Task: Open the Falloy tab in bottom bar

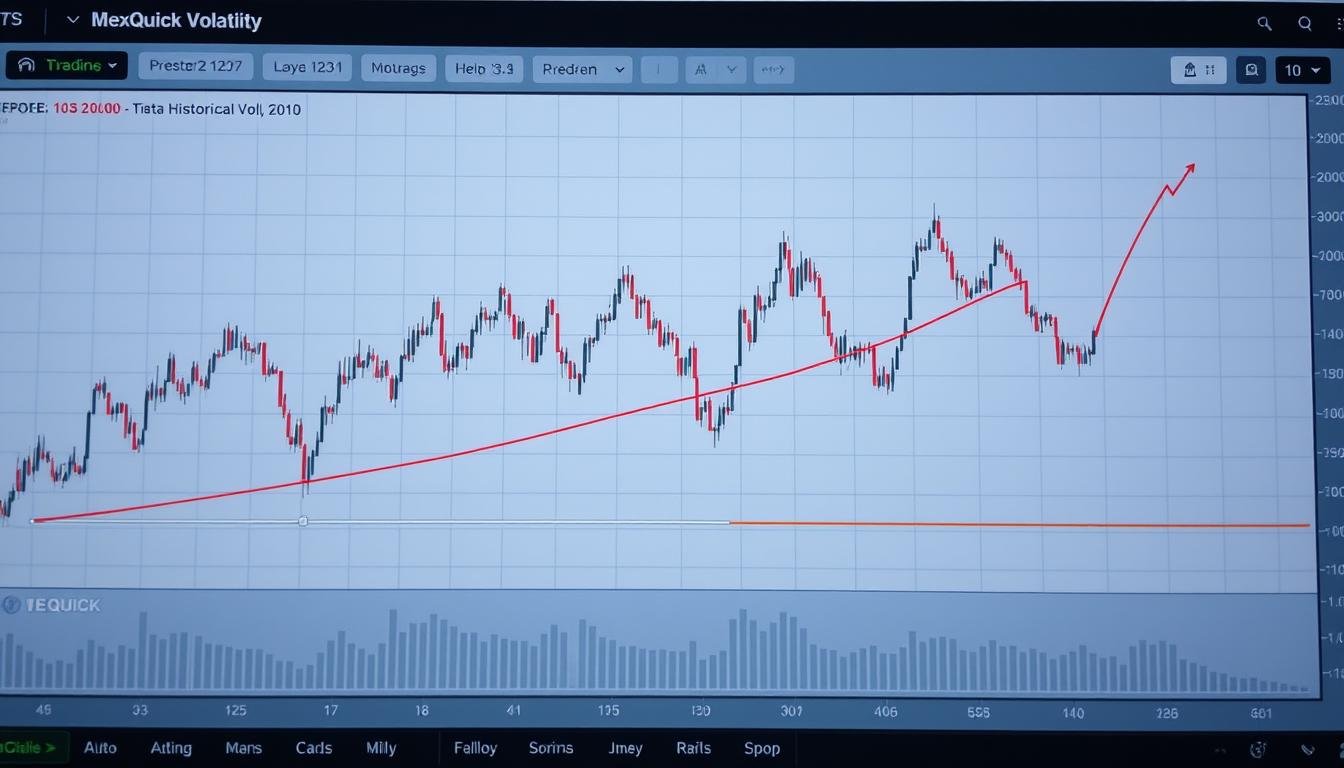Action: coord(475,748)
